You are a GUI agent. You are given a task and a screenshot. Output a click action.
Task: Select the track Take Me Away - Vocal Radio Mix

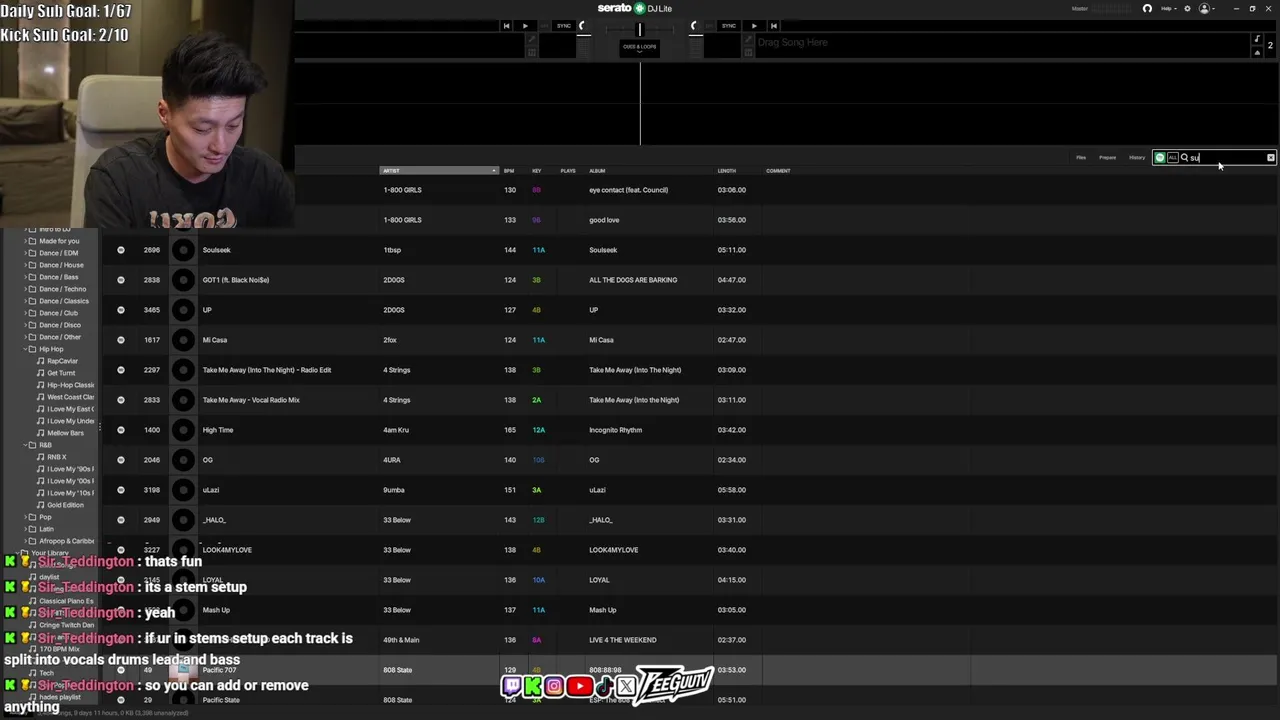click(251, 400)
